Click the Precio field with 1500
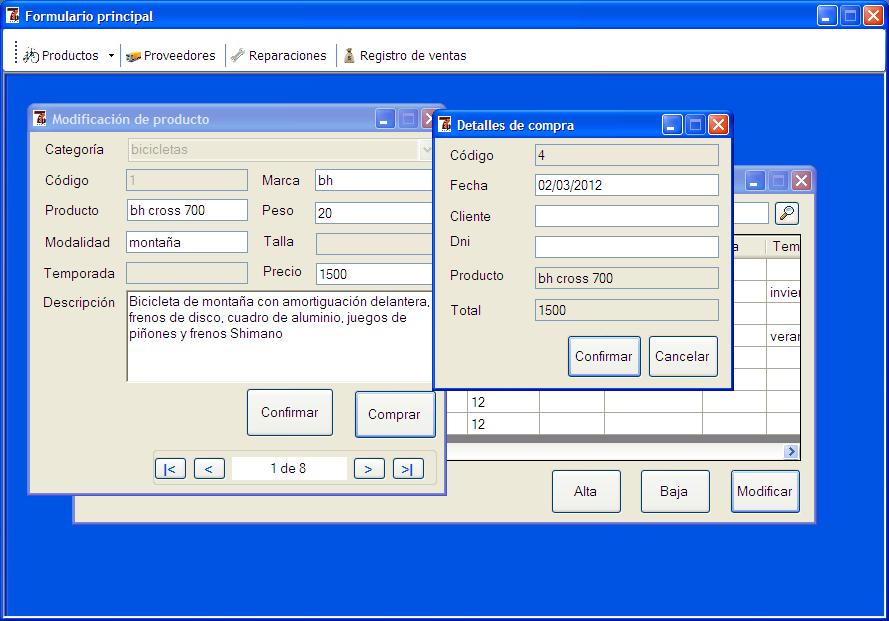The width and height of the screenshot is (889, 621). [x=374, y=274]
